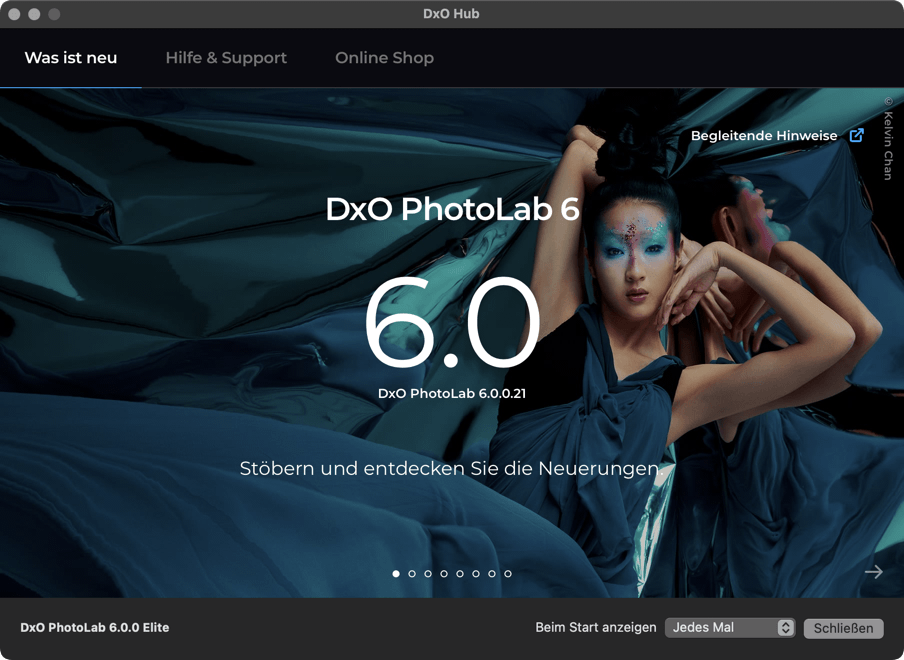Open the Begleitende Hinweise link
The image size is (904, 660).
[764, 135]
